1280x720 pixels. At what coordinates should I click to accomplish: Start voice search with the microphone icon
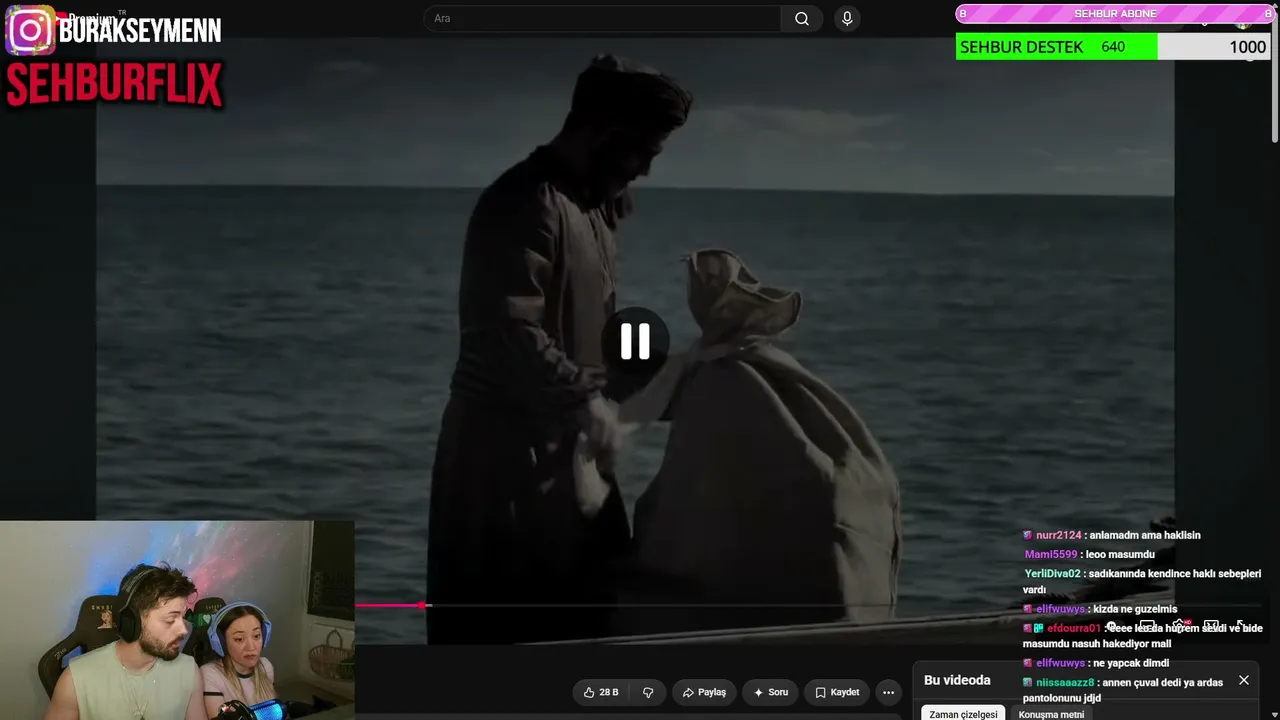pos(847,18)
